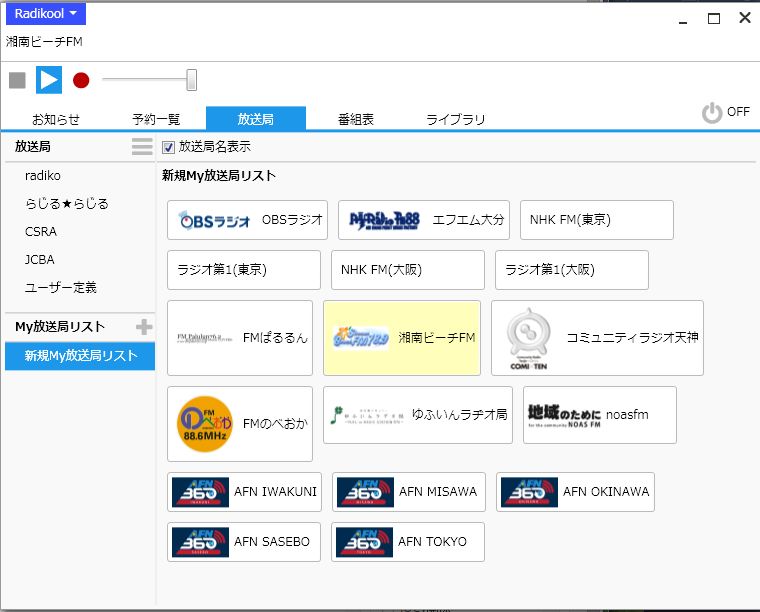Choose the コミュニティラジオ天神 station tile
760x612 pixels.
[597, 338]
